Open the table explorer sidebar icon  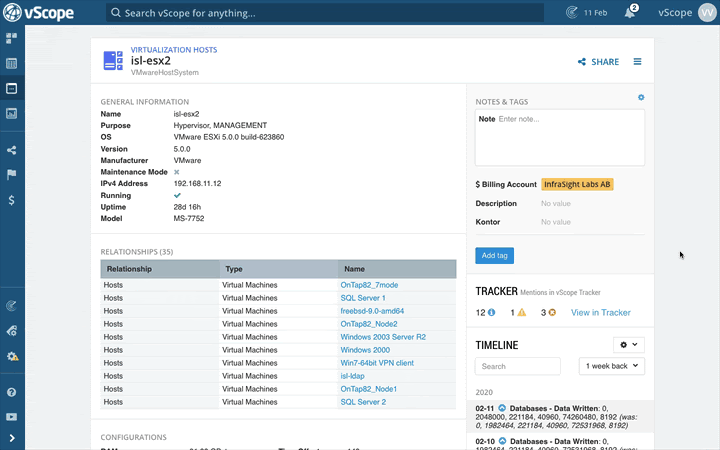[11, 63]
